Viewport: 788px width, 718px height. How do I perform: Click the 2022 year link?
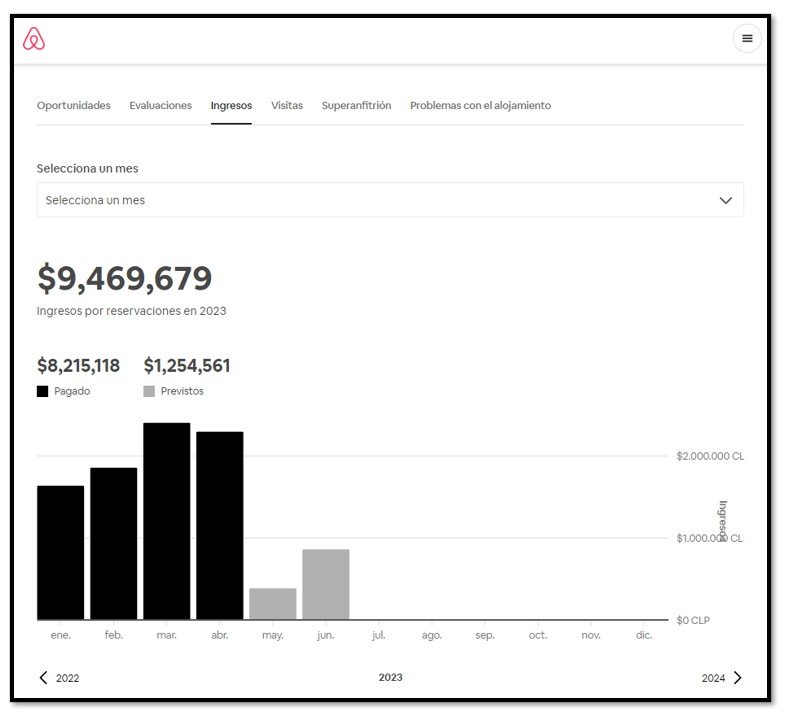[67, 678]
